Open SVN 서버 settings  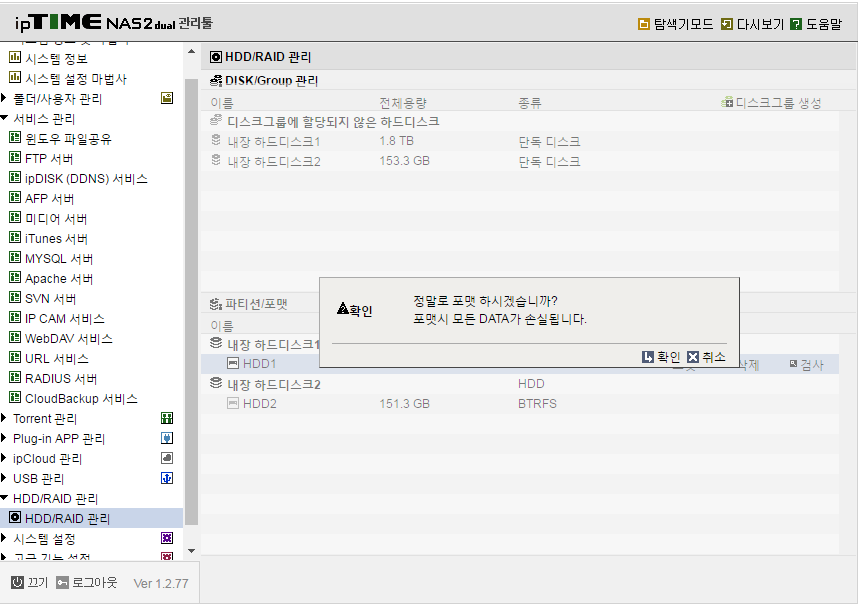pyautogui.click(x=43, y=298)
